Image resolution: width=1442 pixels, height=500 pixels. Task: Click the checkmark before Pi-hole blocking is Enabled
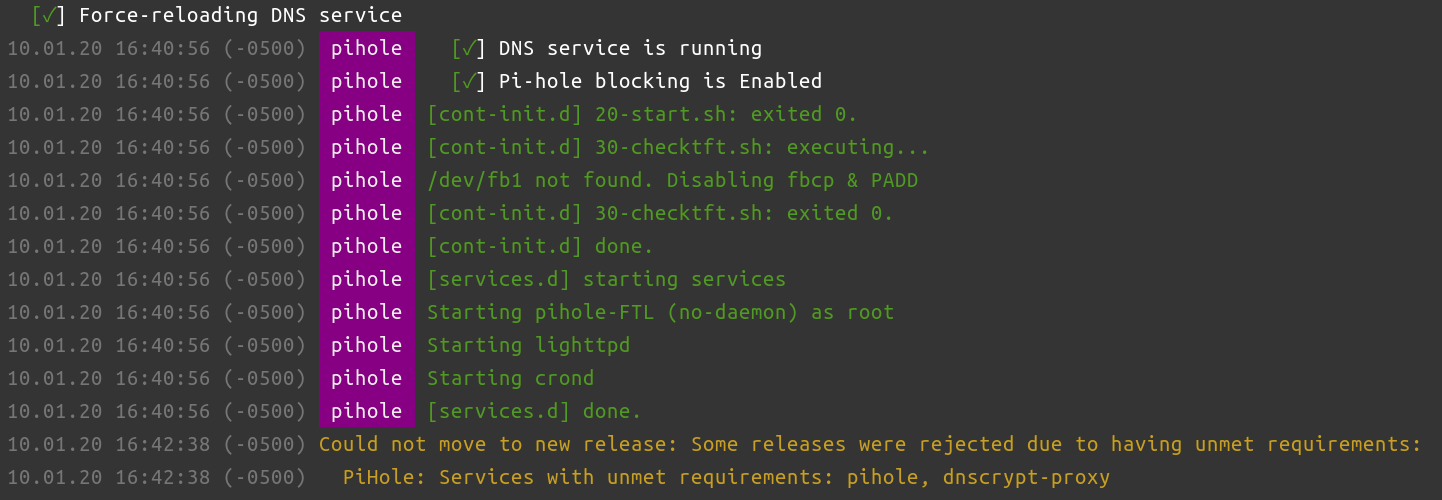468,82
